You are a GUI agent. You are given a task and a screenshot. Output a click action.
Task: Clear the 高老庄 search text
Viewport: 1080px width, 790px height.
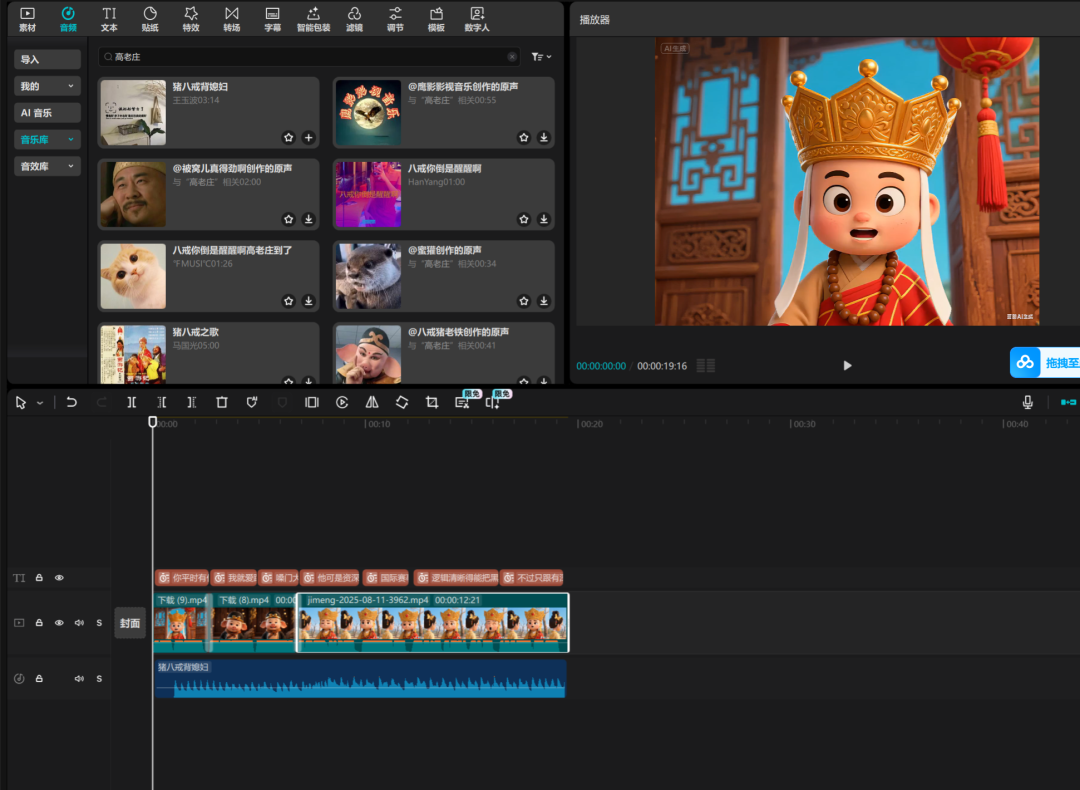tap(512, 57)
